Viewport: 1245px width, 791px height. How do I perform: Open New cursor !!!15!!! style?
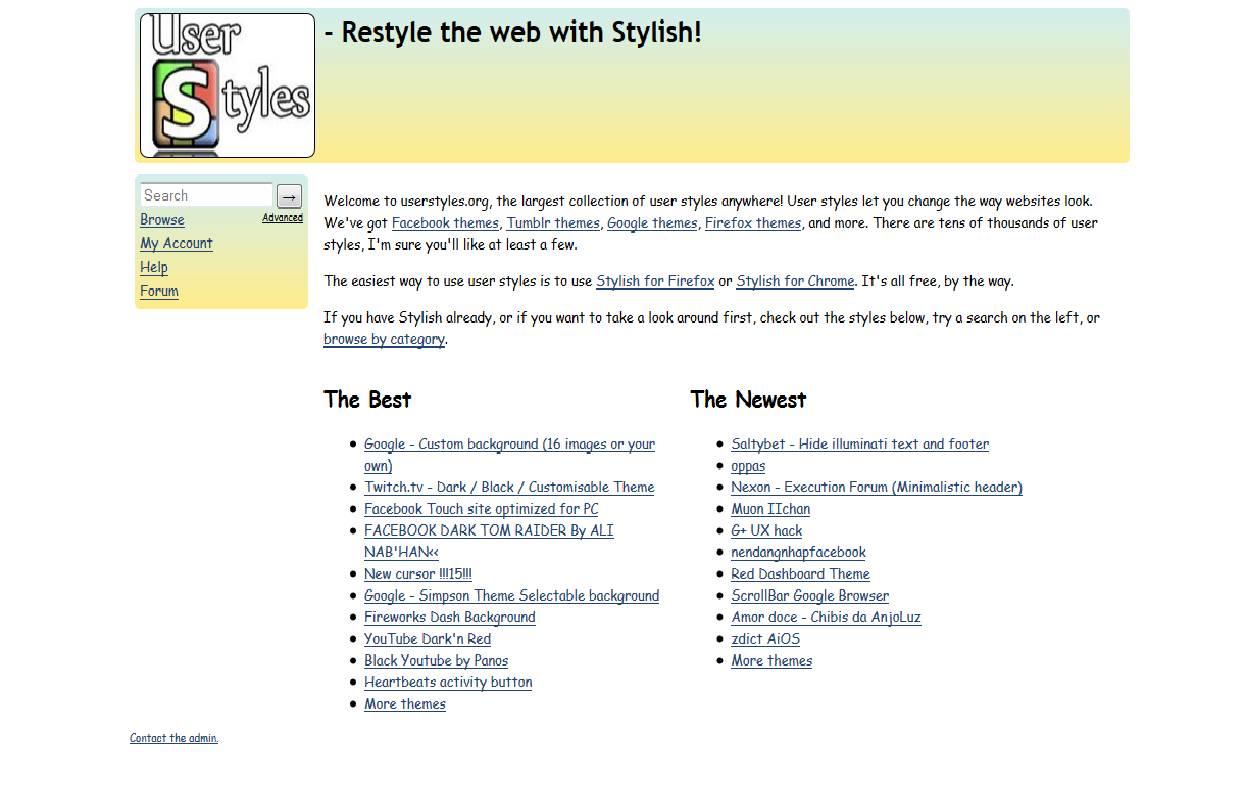(x=418, y=574)
